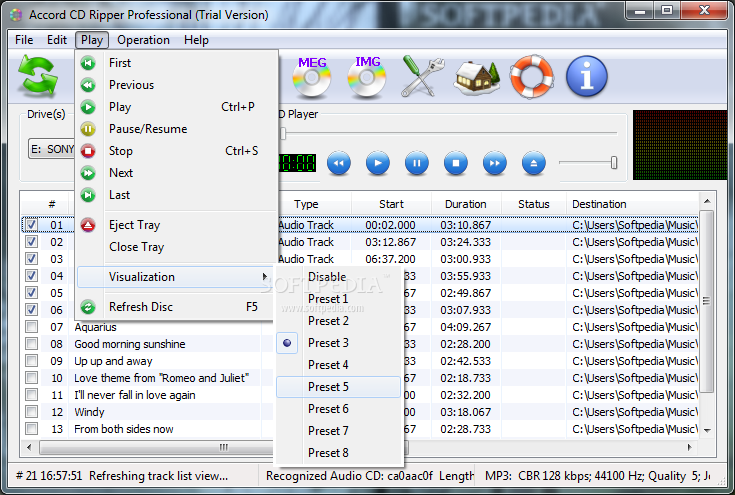Click the Duration column header
This screenshot has width=735, height=495.
click(x=466, y=204)
